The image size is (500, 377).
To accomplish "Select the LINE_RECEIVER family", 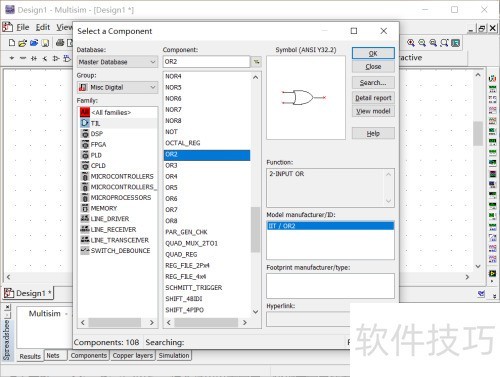I will point(118,229).
